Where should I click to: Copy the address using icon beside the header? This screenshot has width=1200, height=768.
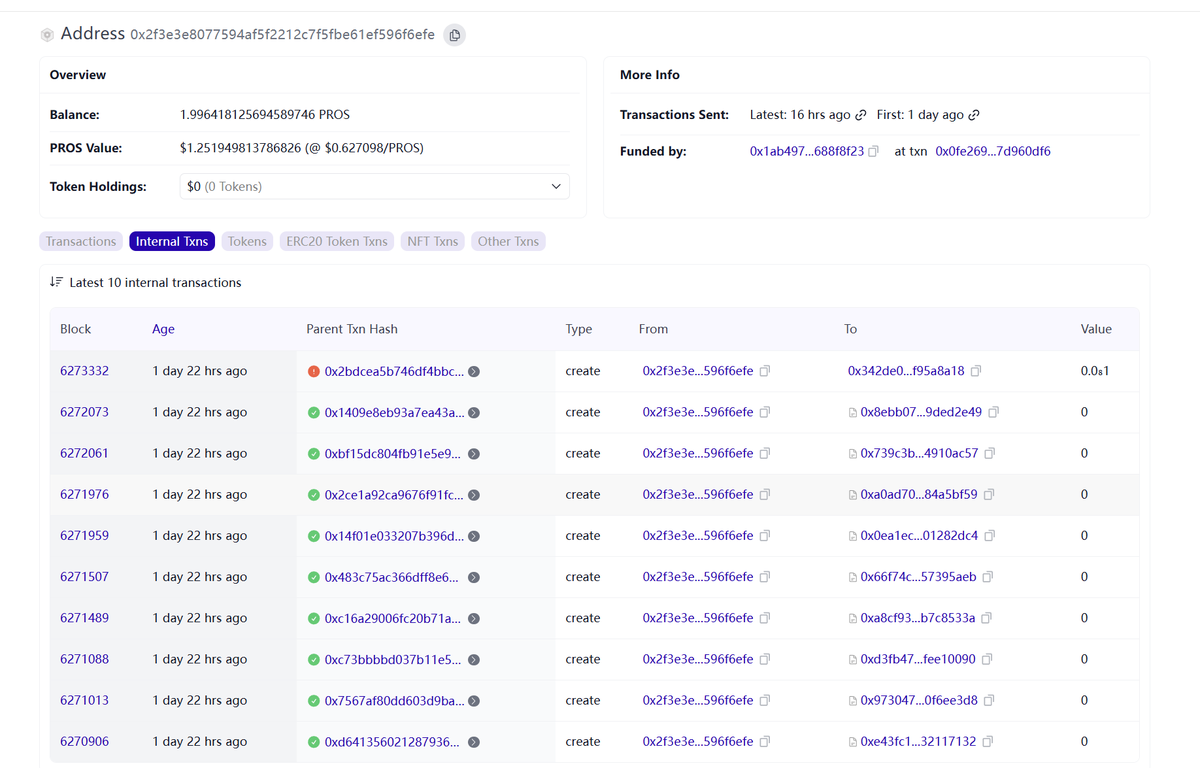[454, 35]
